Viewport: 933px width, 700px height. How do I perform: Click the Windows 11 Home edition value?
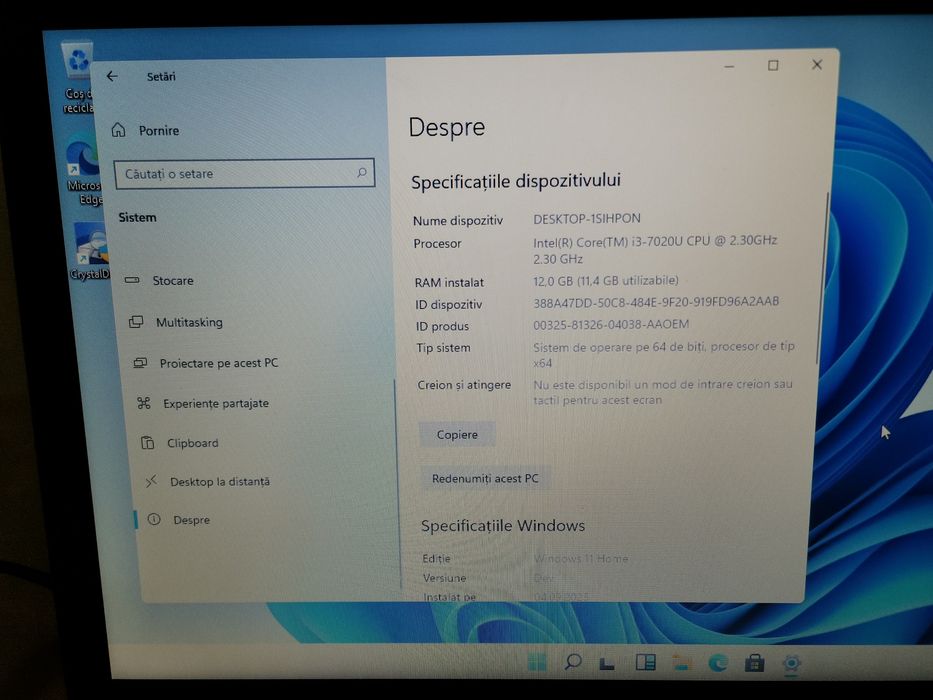click(x=581, y=558)
